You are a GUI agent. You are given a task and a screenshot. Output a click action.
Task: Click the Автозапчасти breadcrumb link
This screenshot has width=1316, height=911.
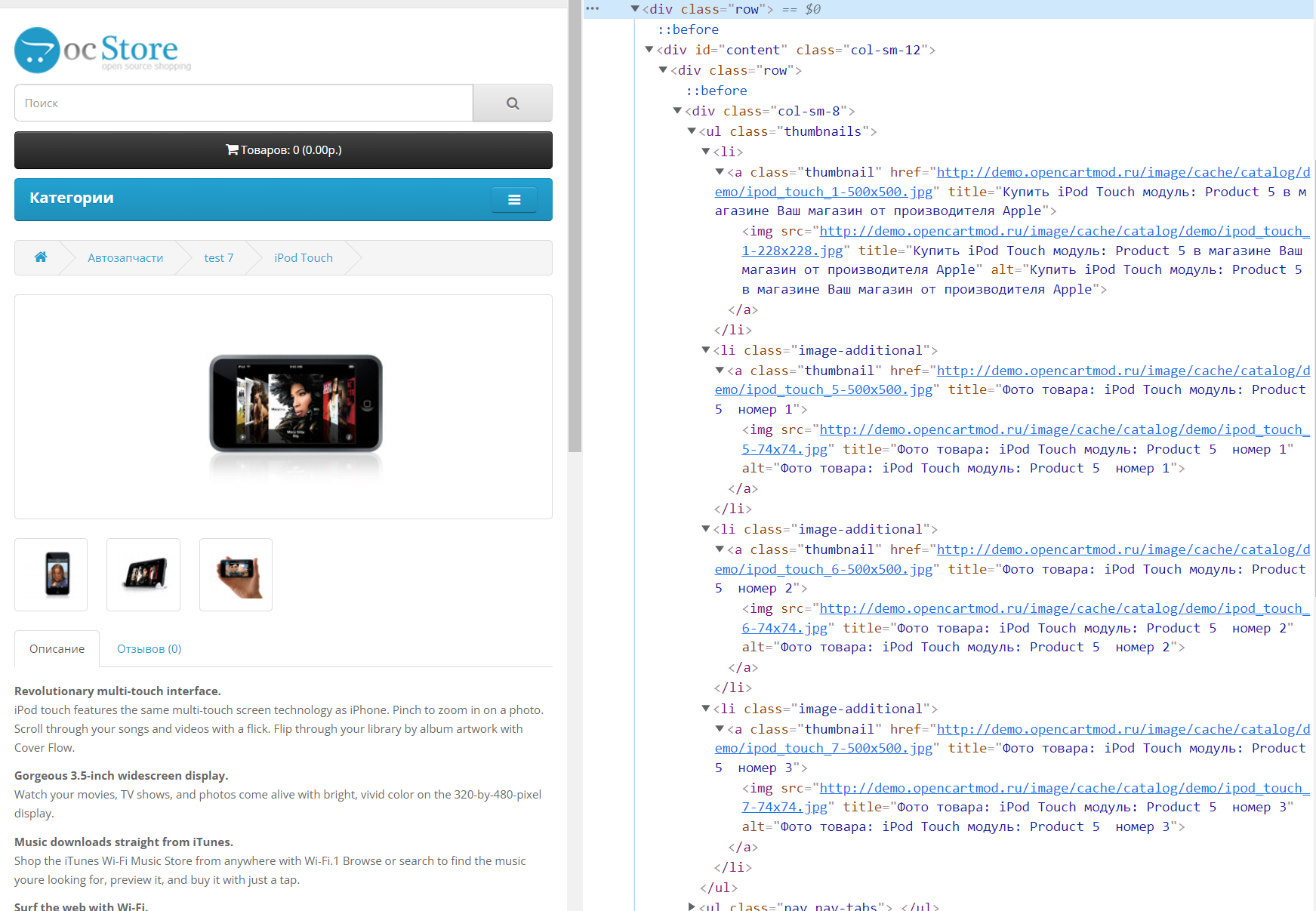click(125, 258)
